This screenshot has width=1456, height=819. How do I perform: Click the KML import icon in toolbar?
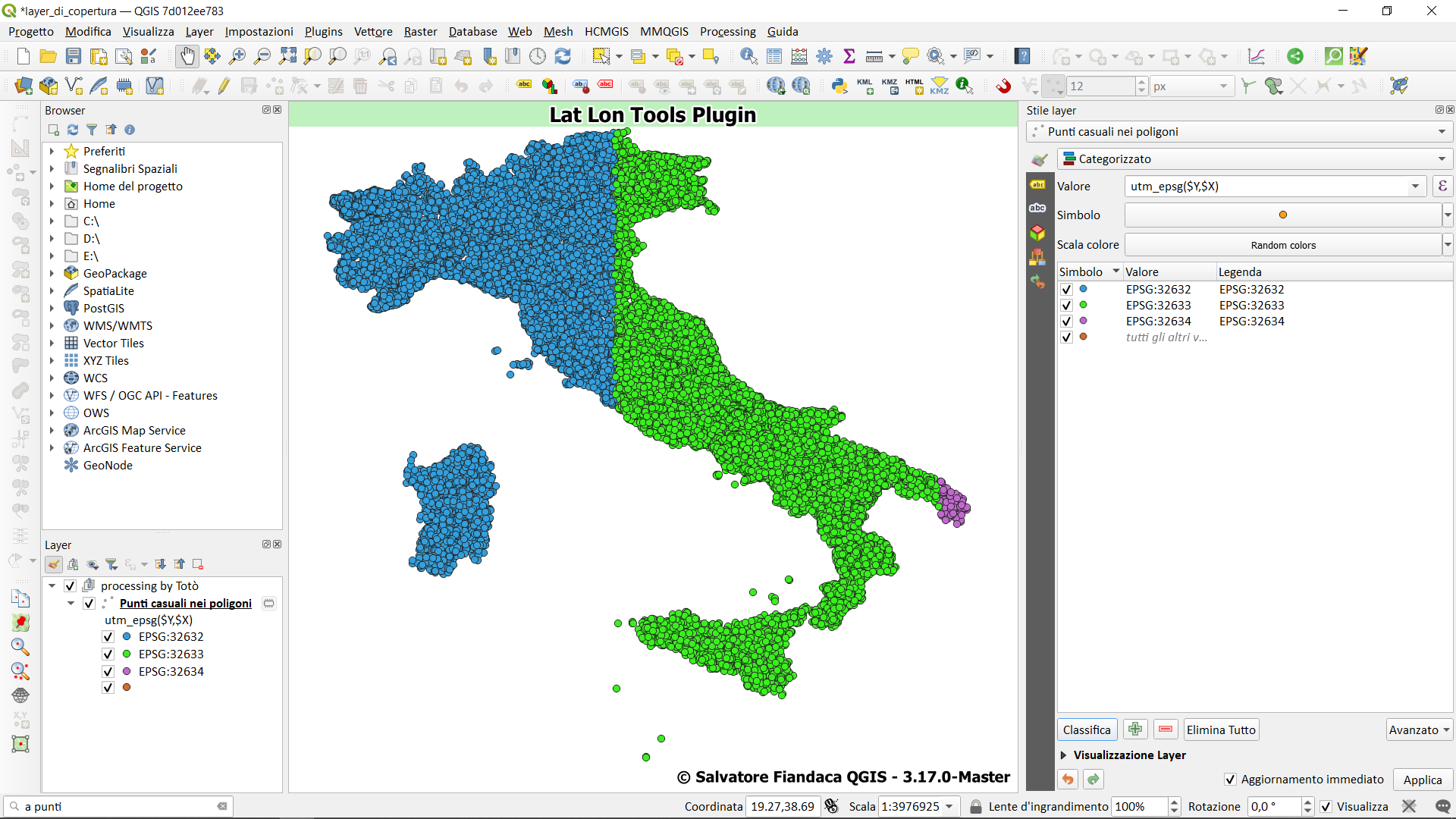(864, 86)
